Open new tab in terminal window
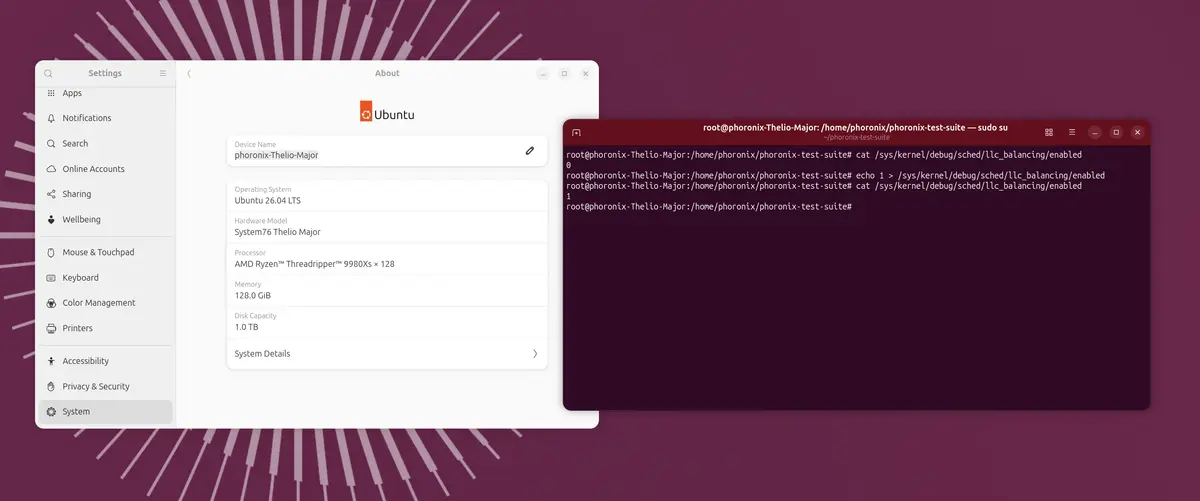The image size is (1200, 501). point(576,132)
